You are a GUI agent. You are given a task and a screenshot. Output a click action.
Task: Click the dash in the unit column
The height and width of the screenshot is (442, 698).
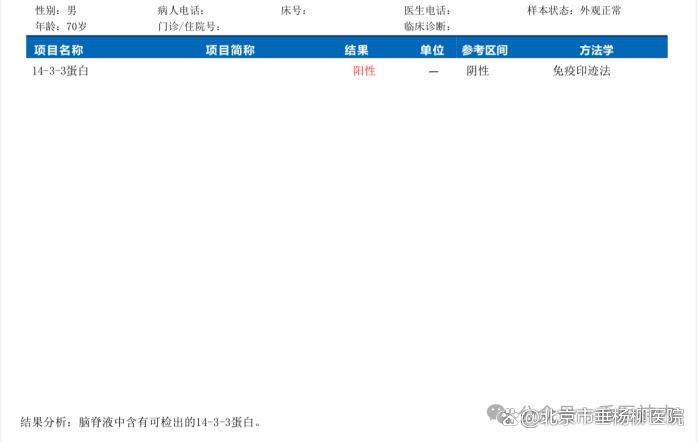(433, 72)
